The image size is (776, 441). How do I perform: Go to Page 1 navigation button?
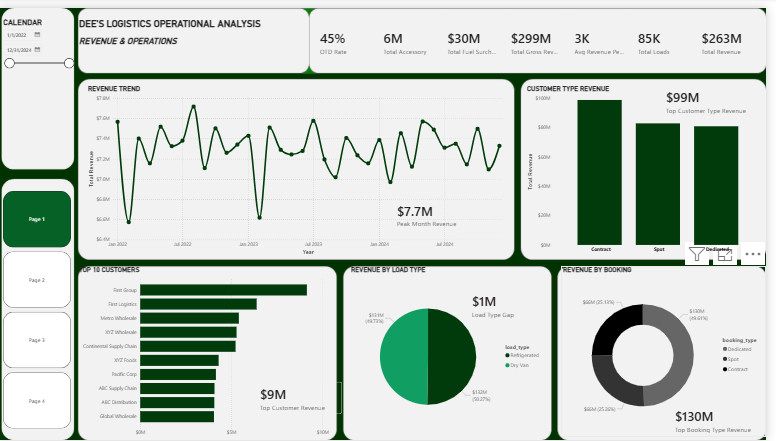[x=37, y=219]
